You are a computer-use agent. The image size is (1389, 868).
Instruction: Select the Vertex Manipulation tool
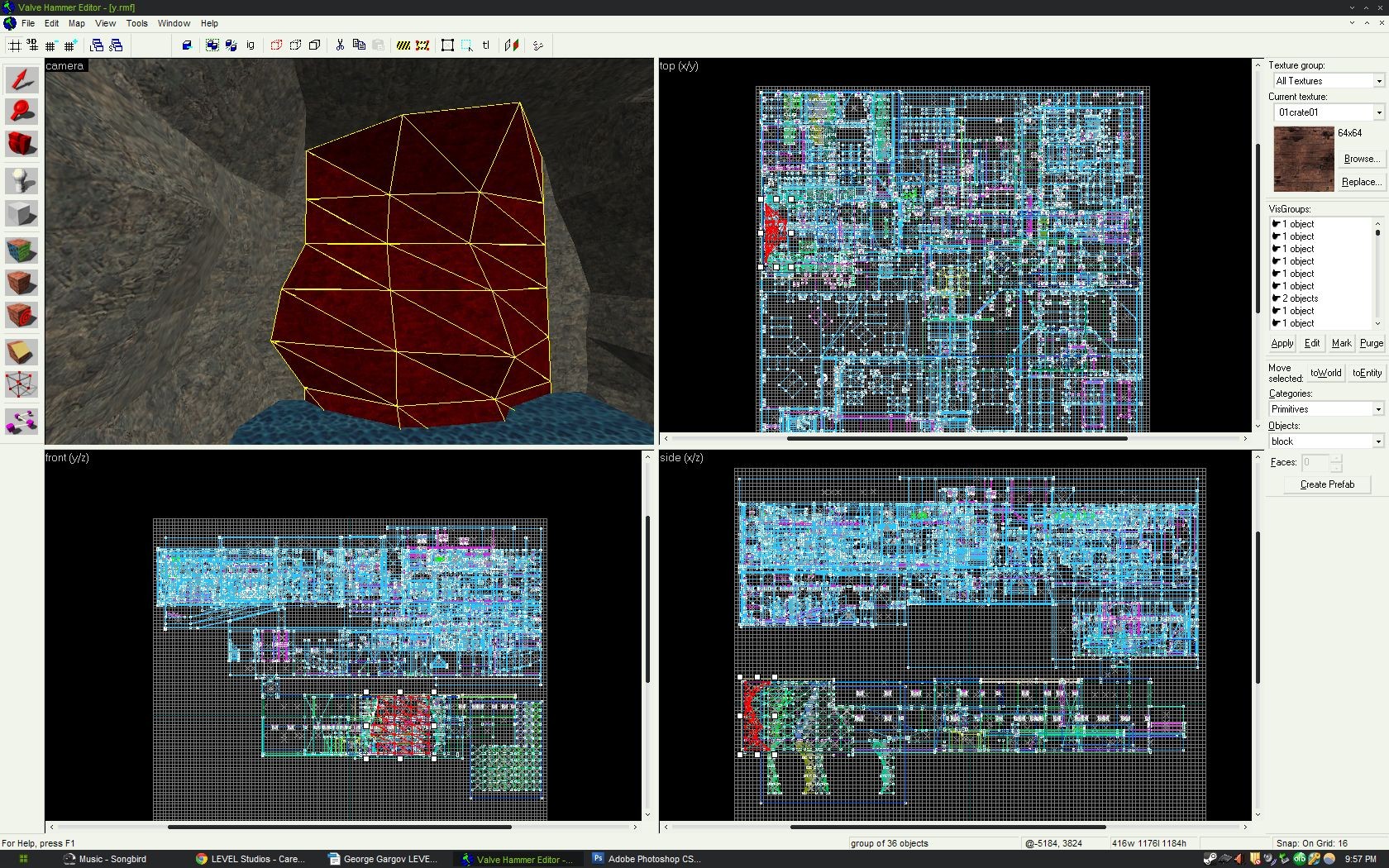(21, 385)
